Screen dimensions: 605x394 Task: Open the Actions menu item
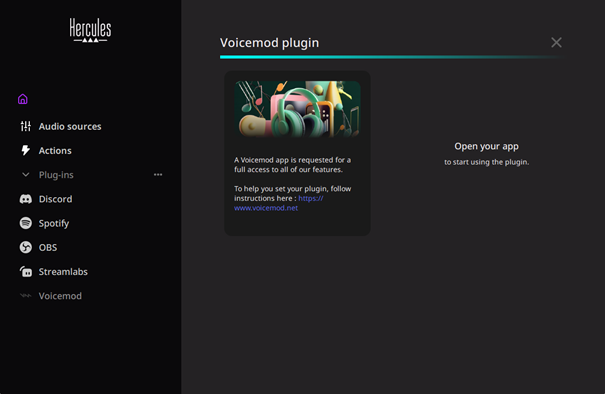(55, 151)
